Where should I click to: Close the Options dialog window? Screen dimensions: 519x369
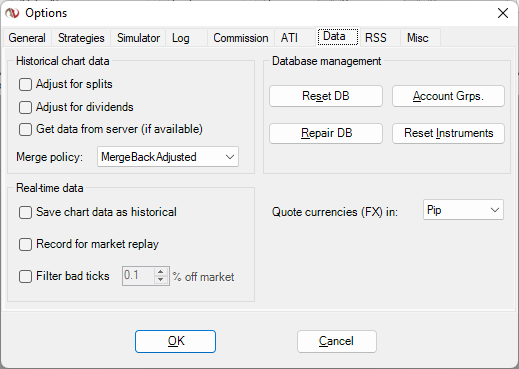(x=503, y=13)
